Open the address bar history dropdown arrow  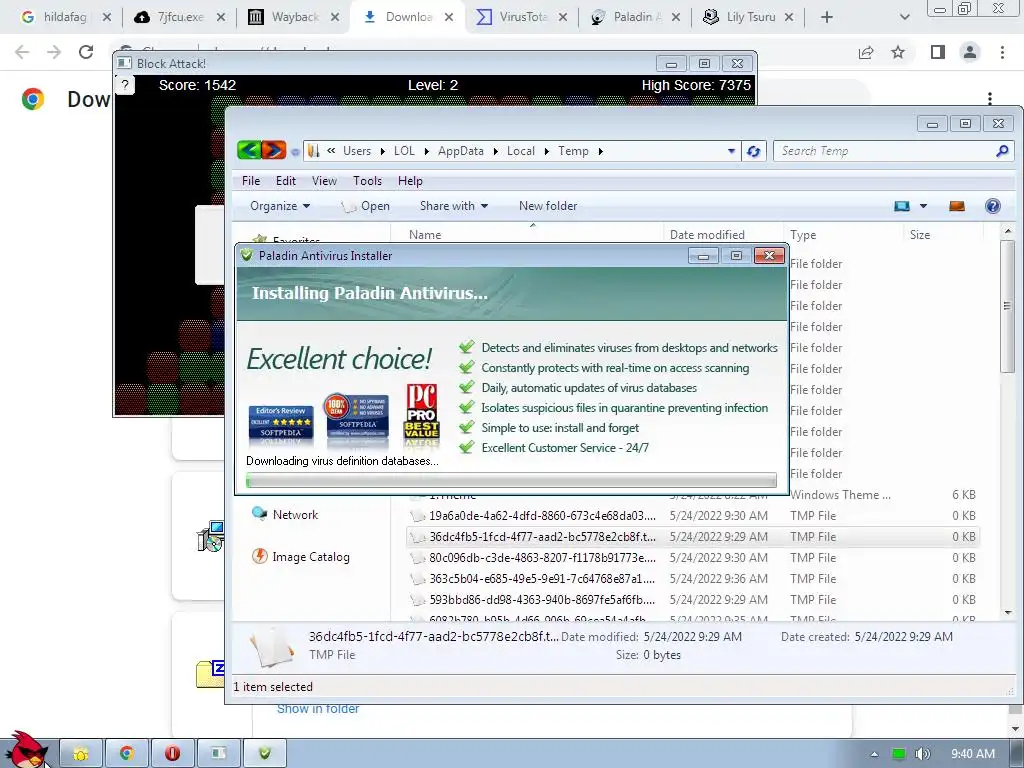click(731, 152)
